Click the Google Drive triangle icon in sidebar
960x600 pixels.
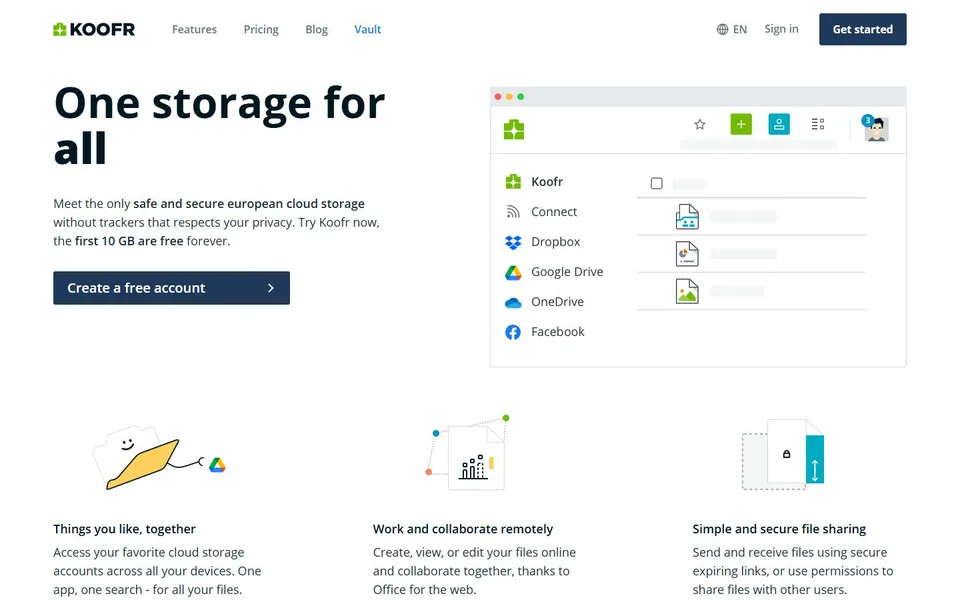513,272
